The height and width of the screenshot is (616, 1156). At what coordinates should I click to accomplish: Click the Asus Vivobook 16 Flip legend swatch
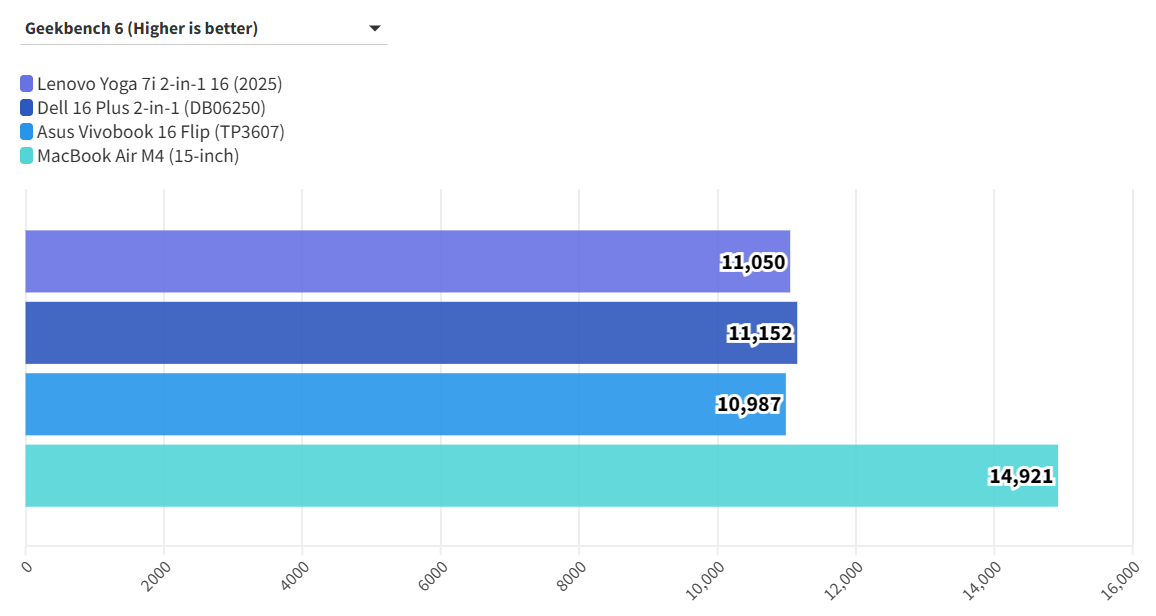(x=27, y=132)
